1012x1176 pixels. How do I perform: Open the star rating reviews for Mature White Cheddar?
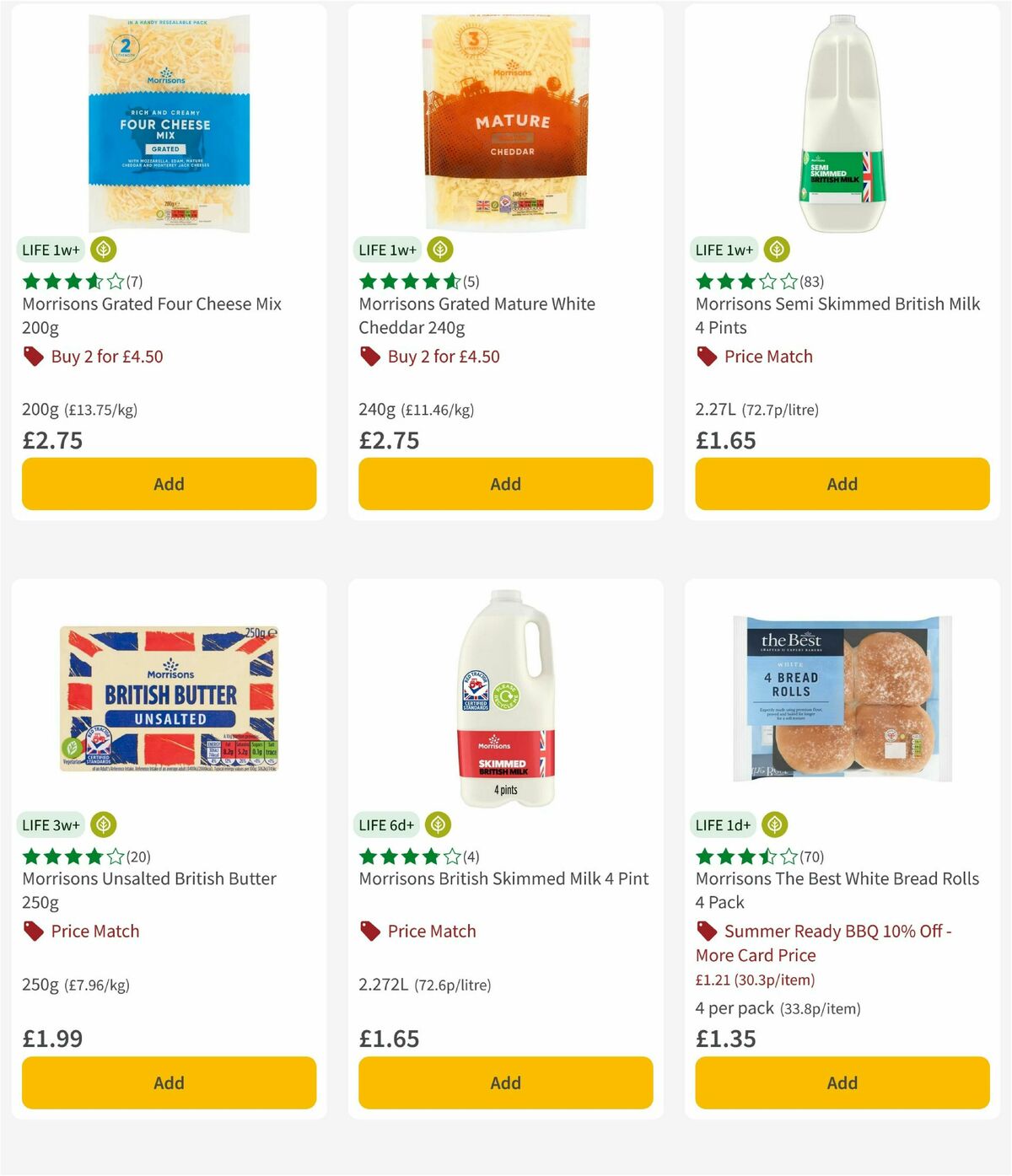(x=411, y=282)
